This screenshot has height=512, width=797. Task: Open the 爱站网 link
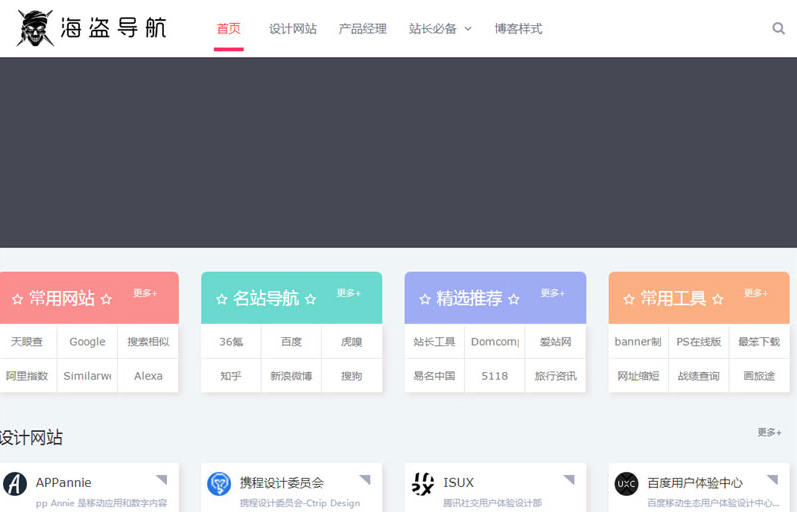tap(556, 342)
